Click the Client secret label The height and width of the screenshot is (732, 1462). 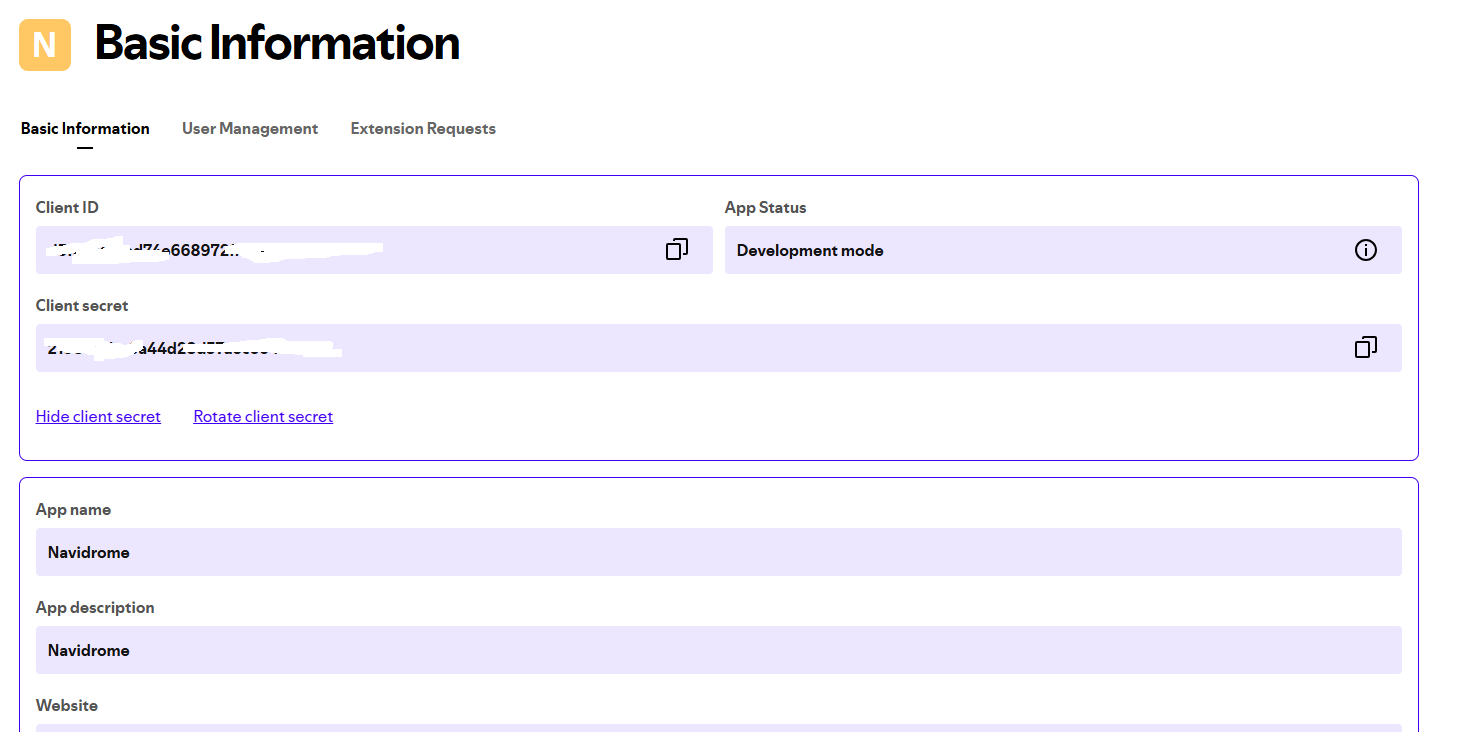[x=82, y=306]
